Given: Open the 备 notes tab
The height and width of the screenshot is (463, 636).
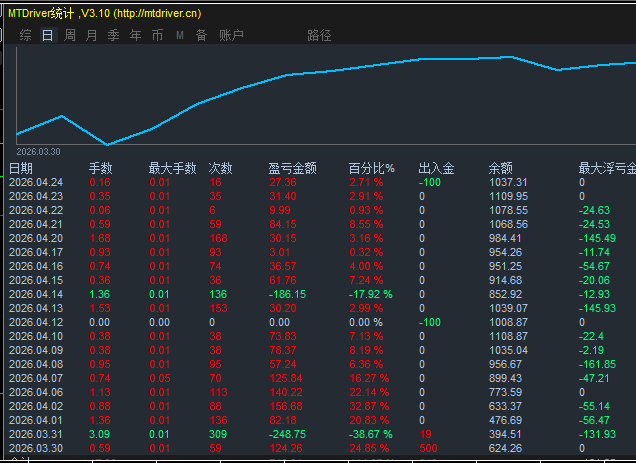Looking at the screenshot, I should click(202, 35).
